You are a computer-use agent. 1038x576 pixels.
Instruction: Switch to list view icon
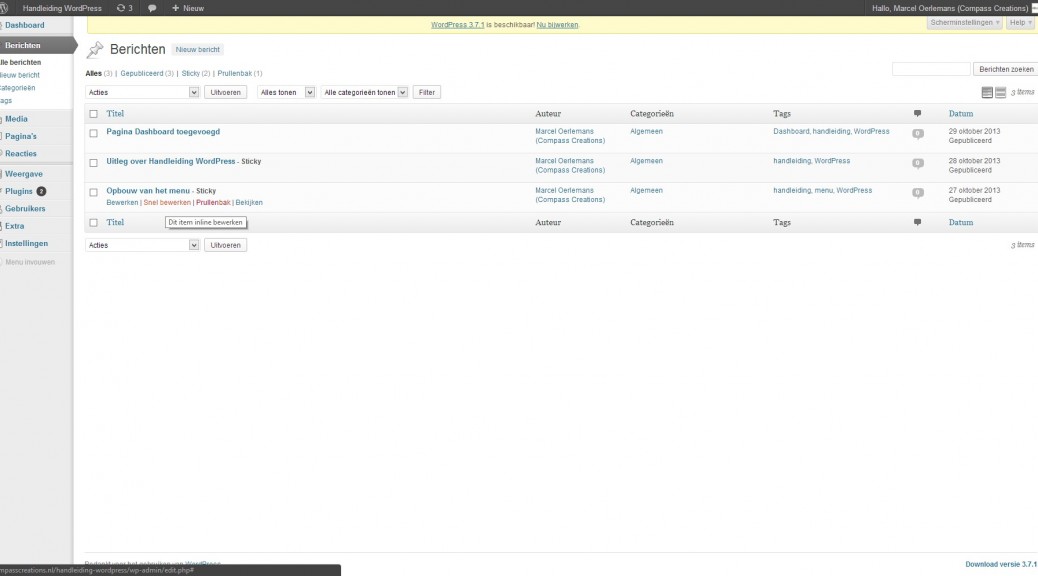click(x=987, y=93)
